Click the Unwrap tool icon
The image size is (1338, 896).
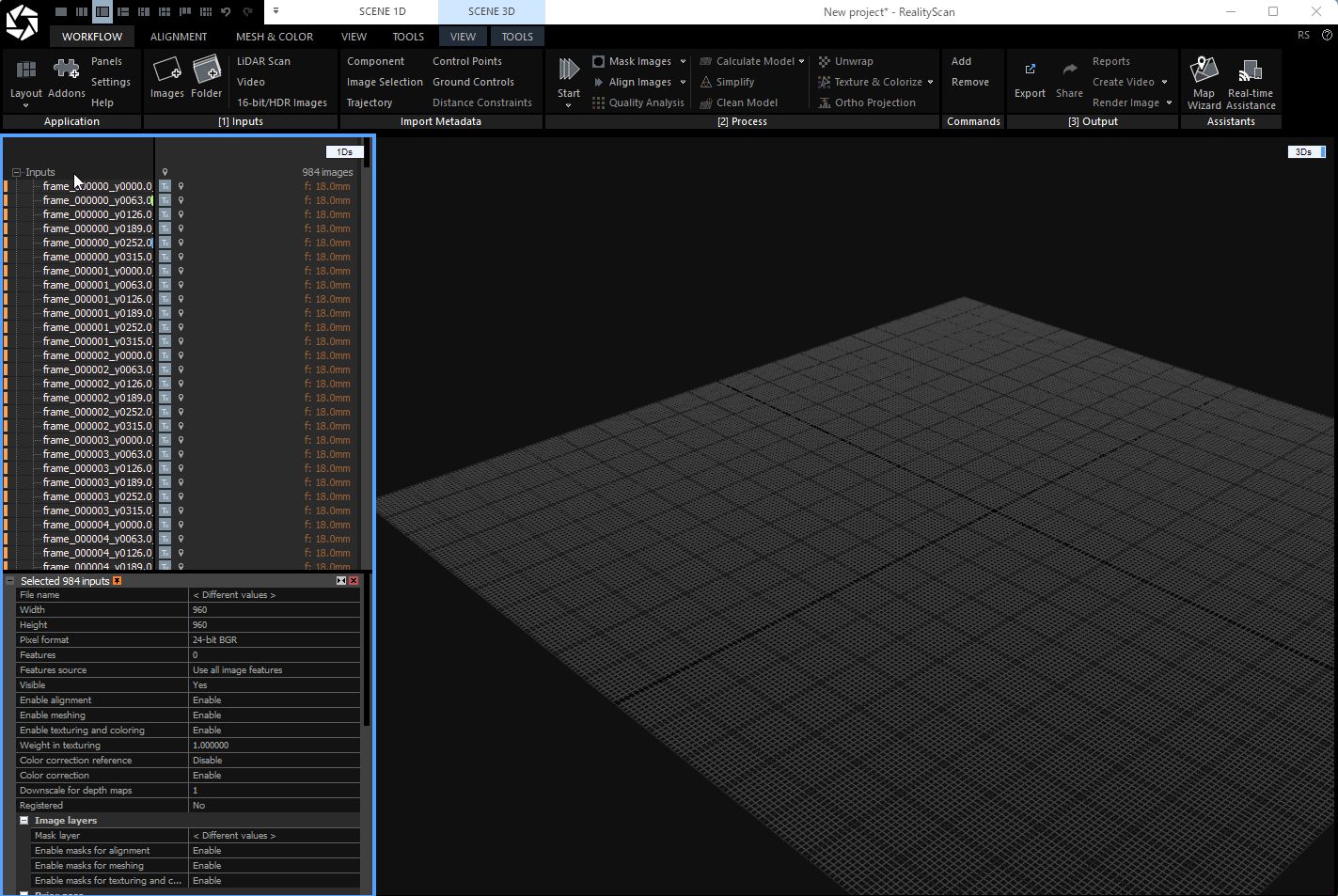823,60
